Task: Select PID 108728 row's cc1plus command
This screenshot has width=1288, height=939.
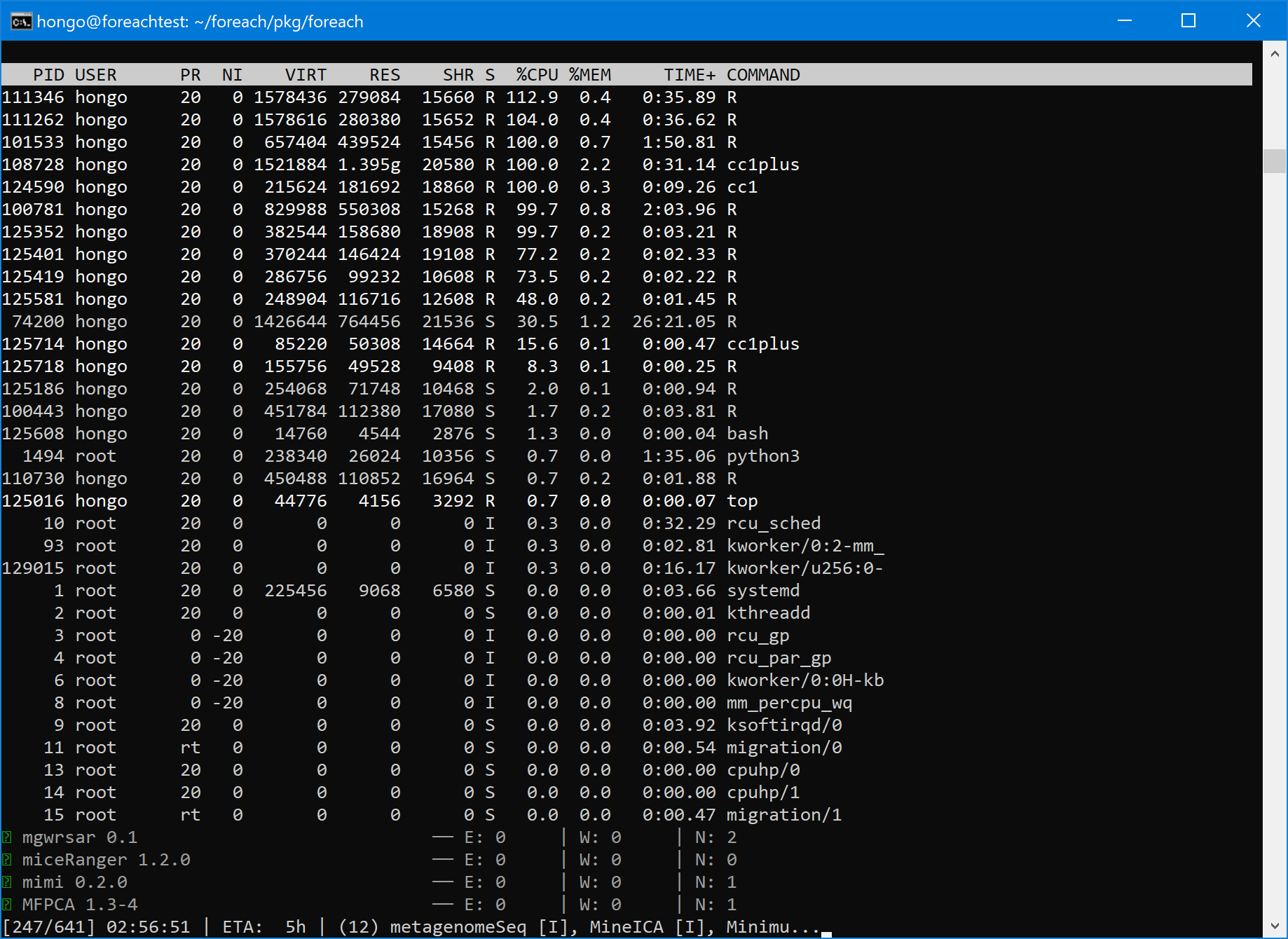Action: click(763, 165)
